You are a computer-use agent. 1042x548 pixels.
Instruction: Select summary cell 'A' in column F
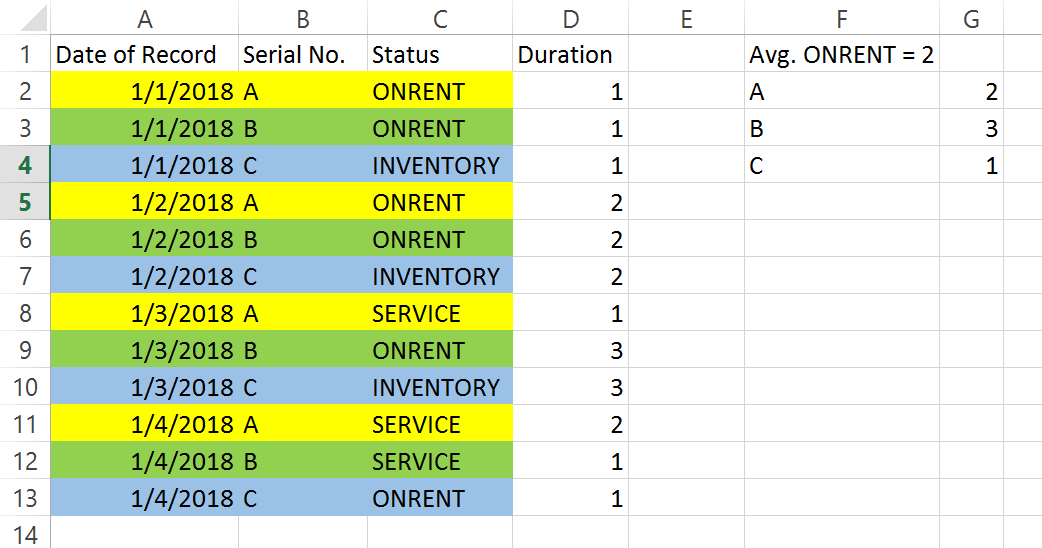click(842, 91)
